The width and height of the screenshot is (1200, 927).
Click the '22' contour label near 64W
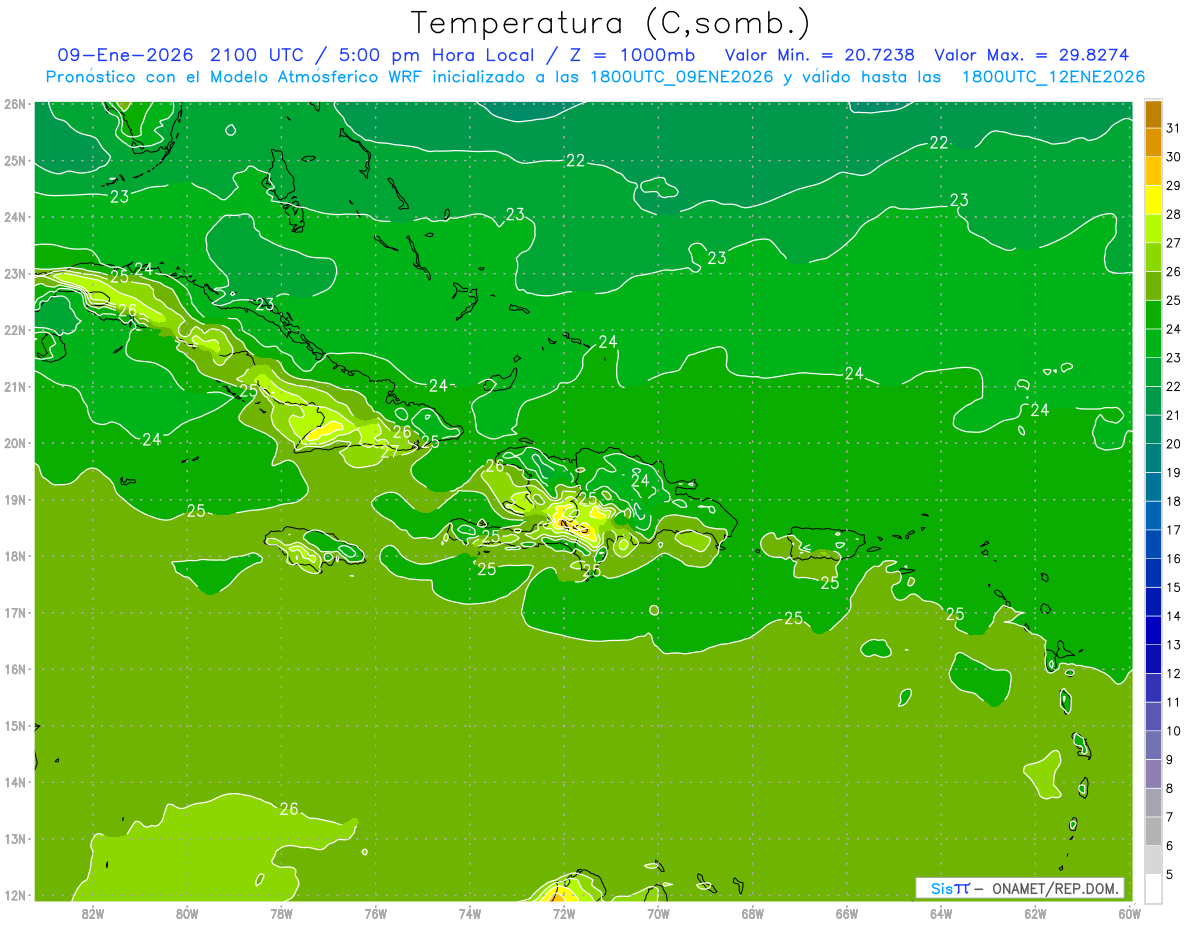click(938, 143)
